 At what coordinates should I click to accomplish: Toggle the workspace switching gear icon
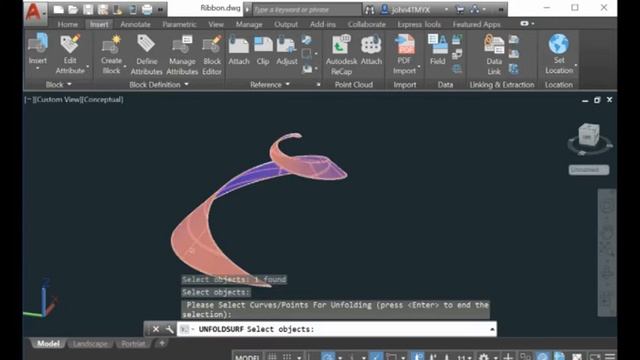(484, 357)
